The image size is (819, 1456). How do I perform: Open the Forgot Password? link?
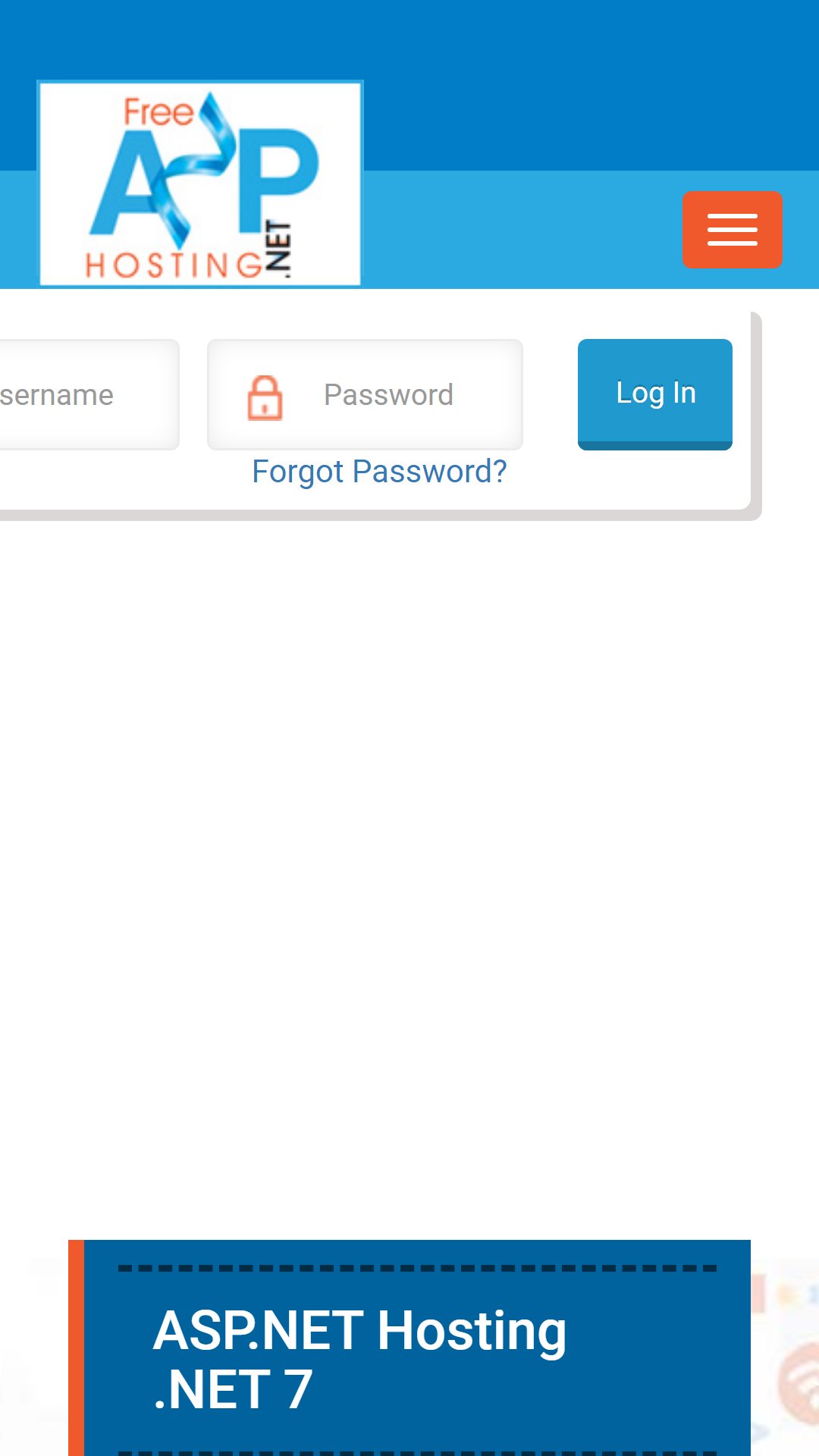pos(379,472)
